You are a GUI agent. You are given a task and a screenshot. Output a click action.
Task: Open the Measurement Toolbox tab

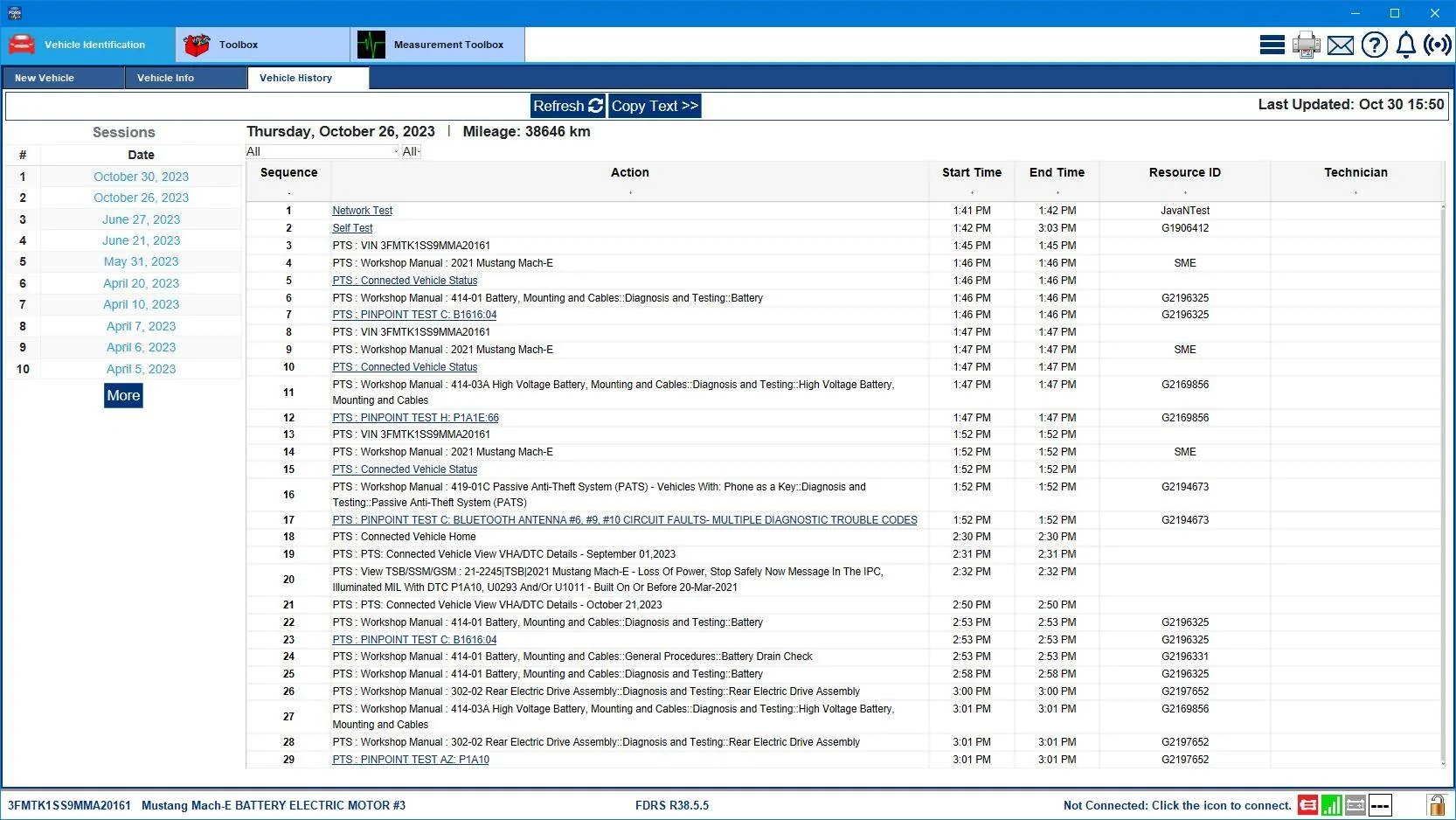pyautogui.click(x=437, y=45)
